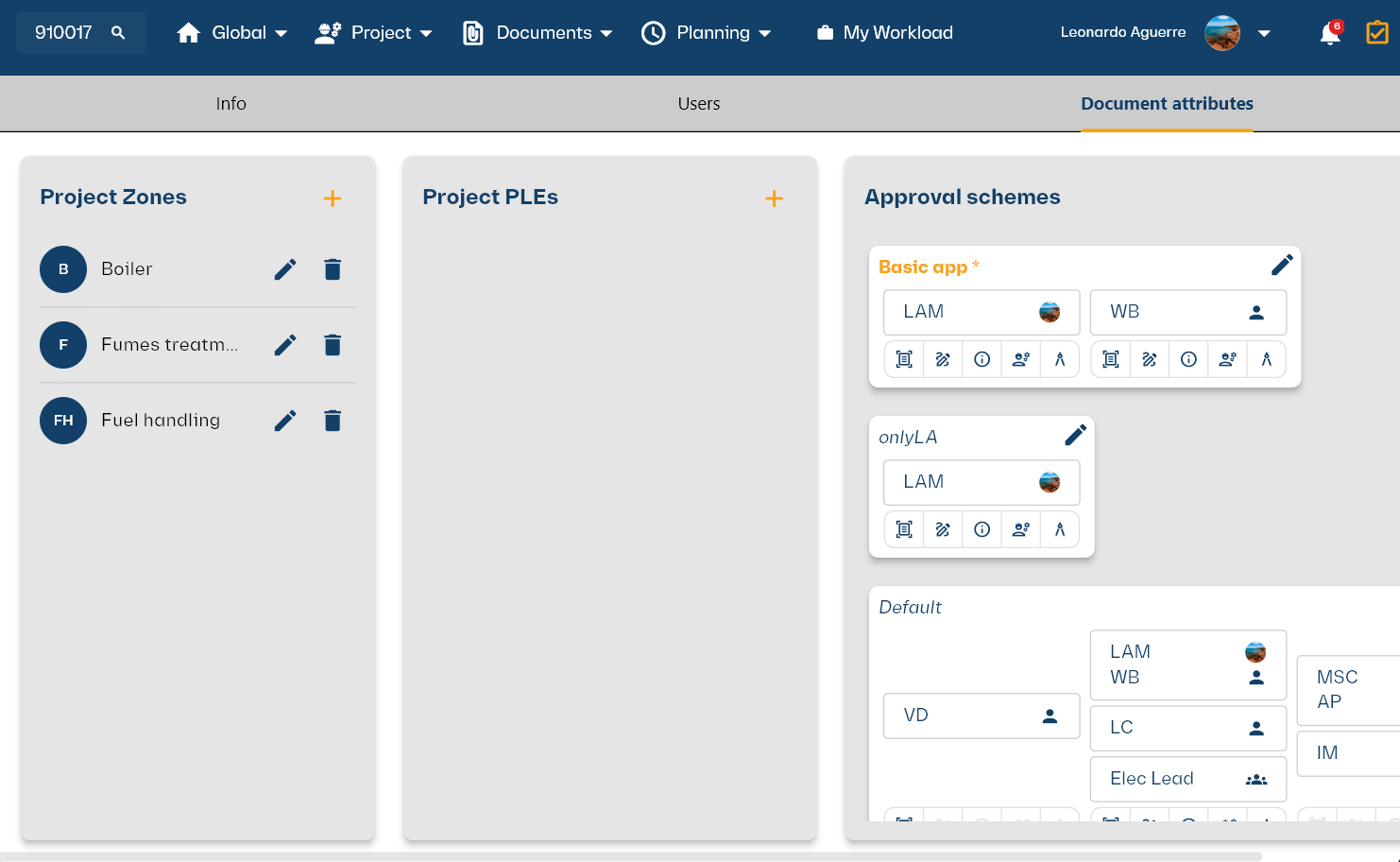Click document scan icon in onlyLA scheme
Screen dimensions: 1400x862
(904, 529)
